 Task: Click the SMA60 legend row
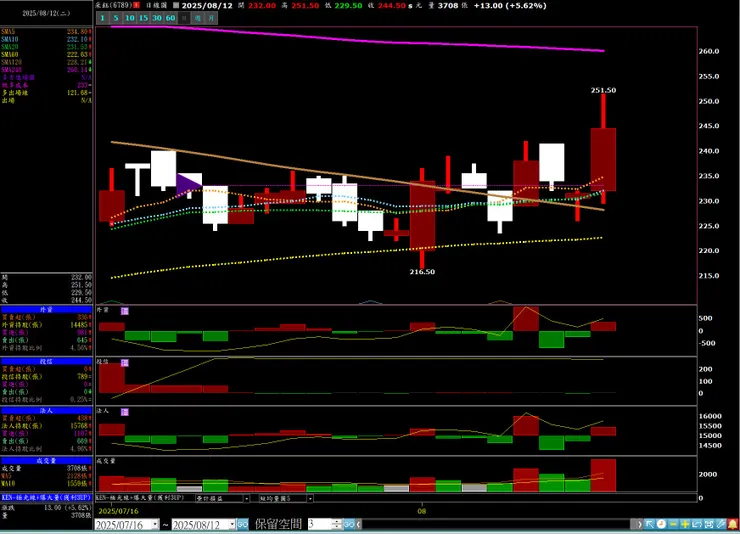click(x=46, y=54)
